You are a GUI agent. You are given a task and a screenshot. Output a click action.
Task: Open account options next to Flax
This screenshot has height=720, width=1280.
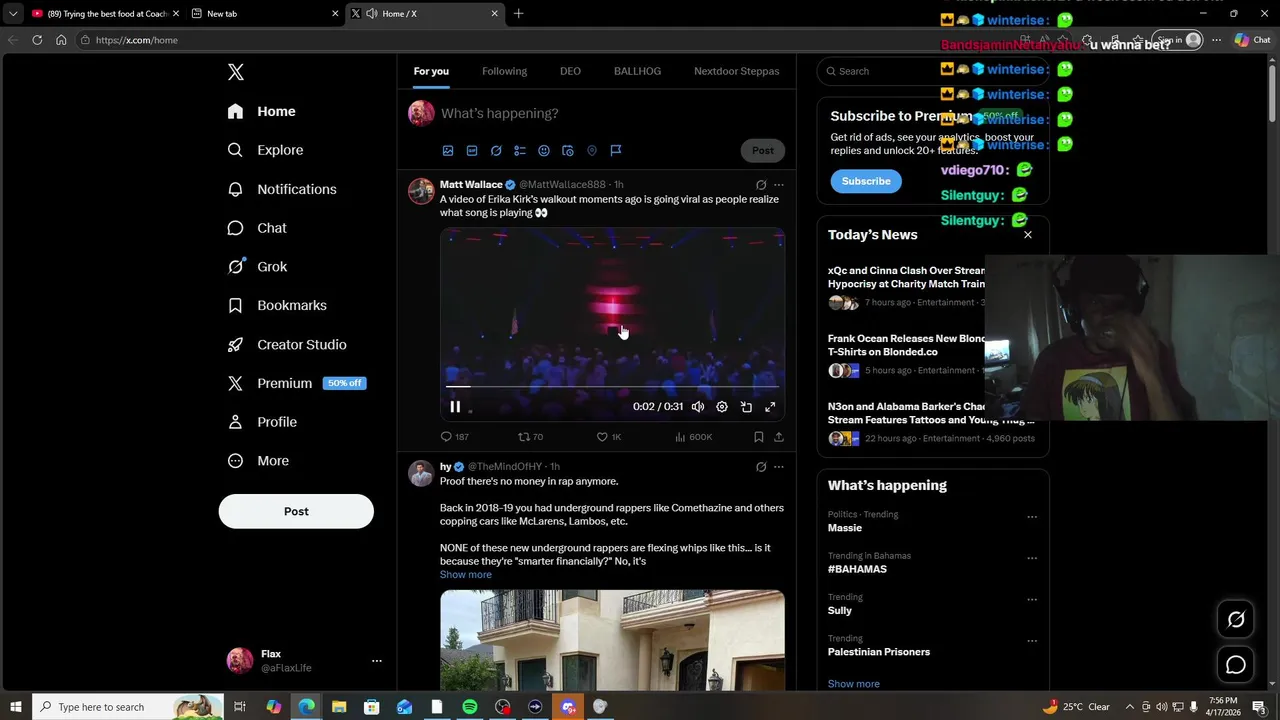point(377,661)
